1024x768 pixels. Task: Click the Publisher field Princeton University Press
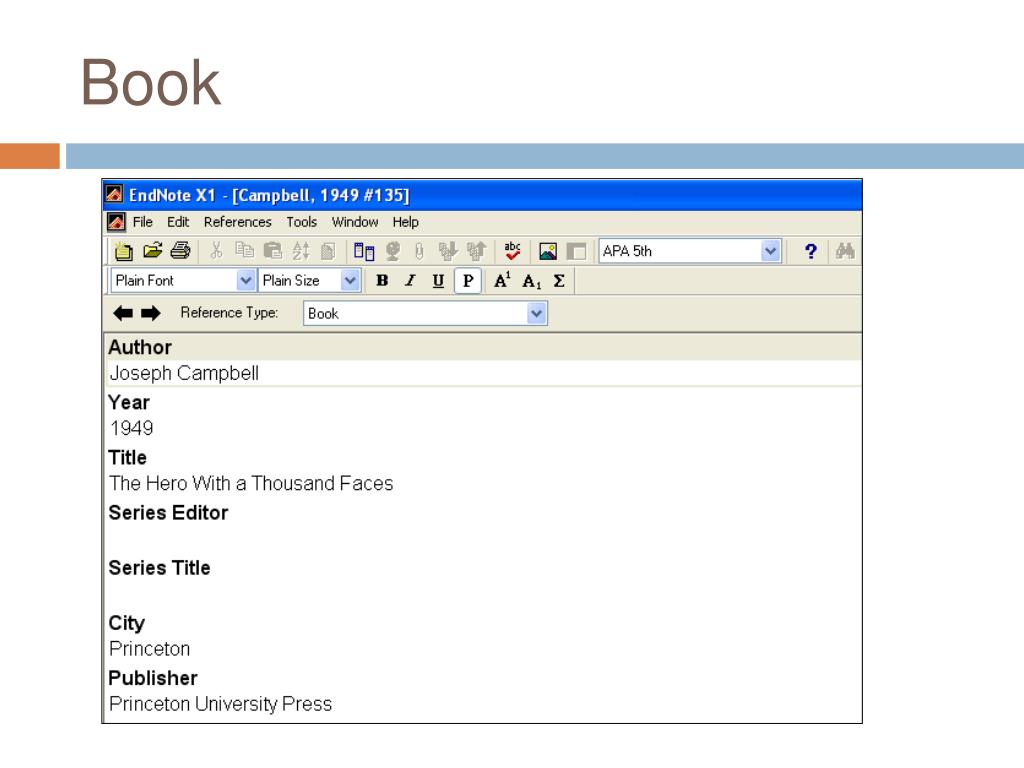(484, 704)
